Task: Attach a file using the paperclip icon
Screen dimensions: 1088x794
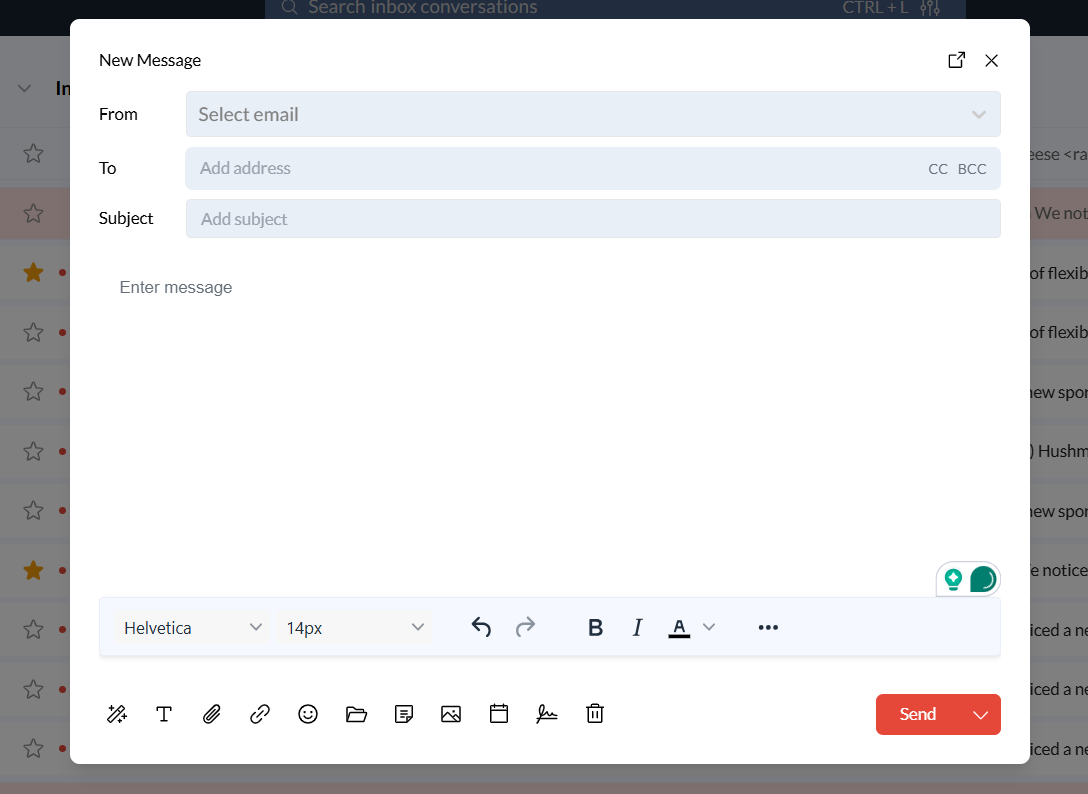Action: point(212,714)
